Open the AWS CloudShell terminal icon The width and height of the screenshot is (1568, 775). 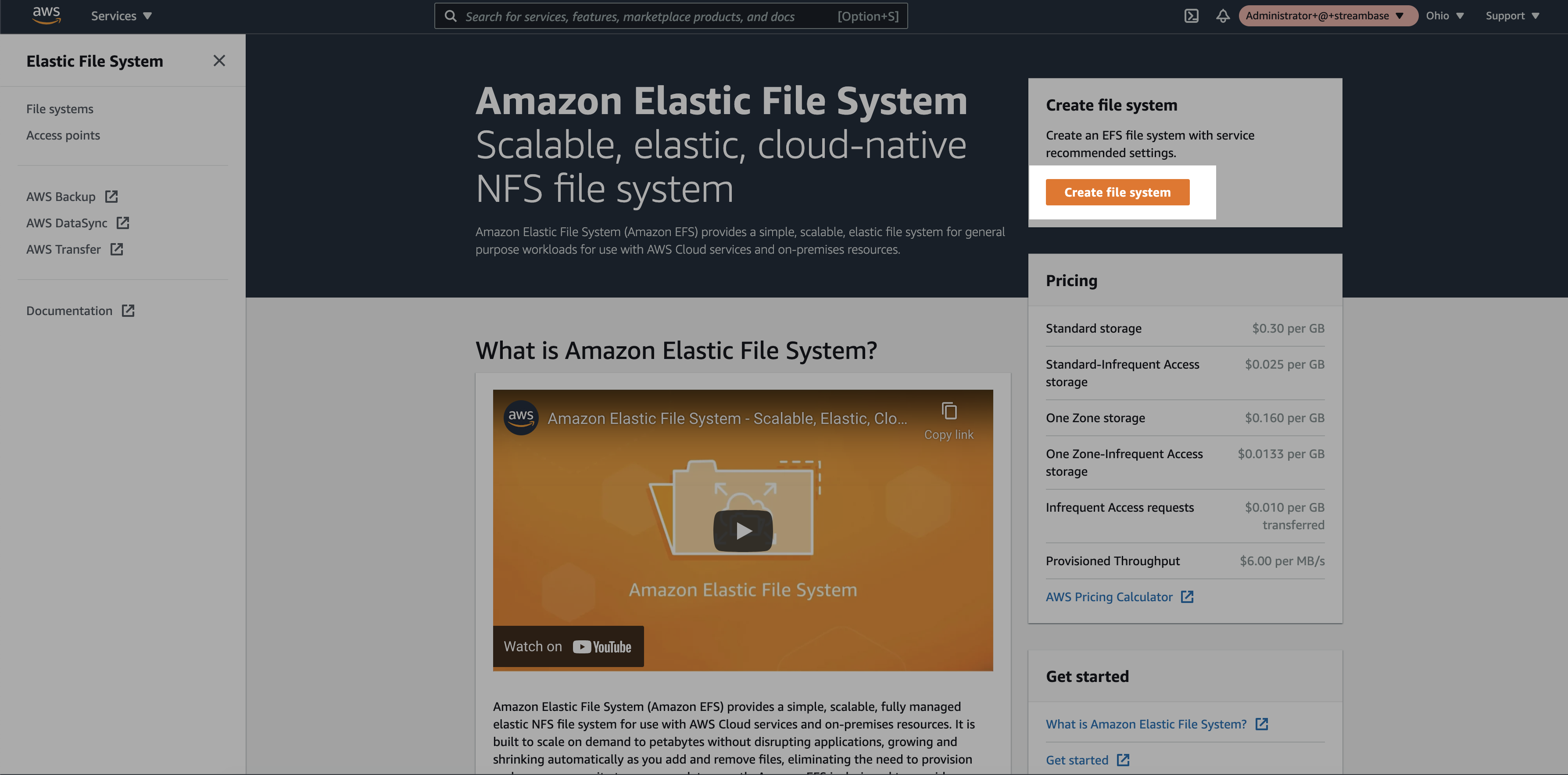[x=1191, y=16]
